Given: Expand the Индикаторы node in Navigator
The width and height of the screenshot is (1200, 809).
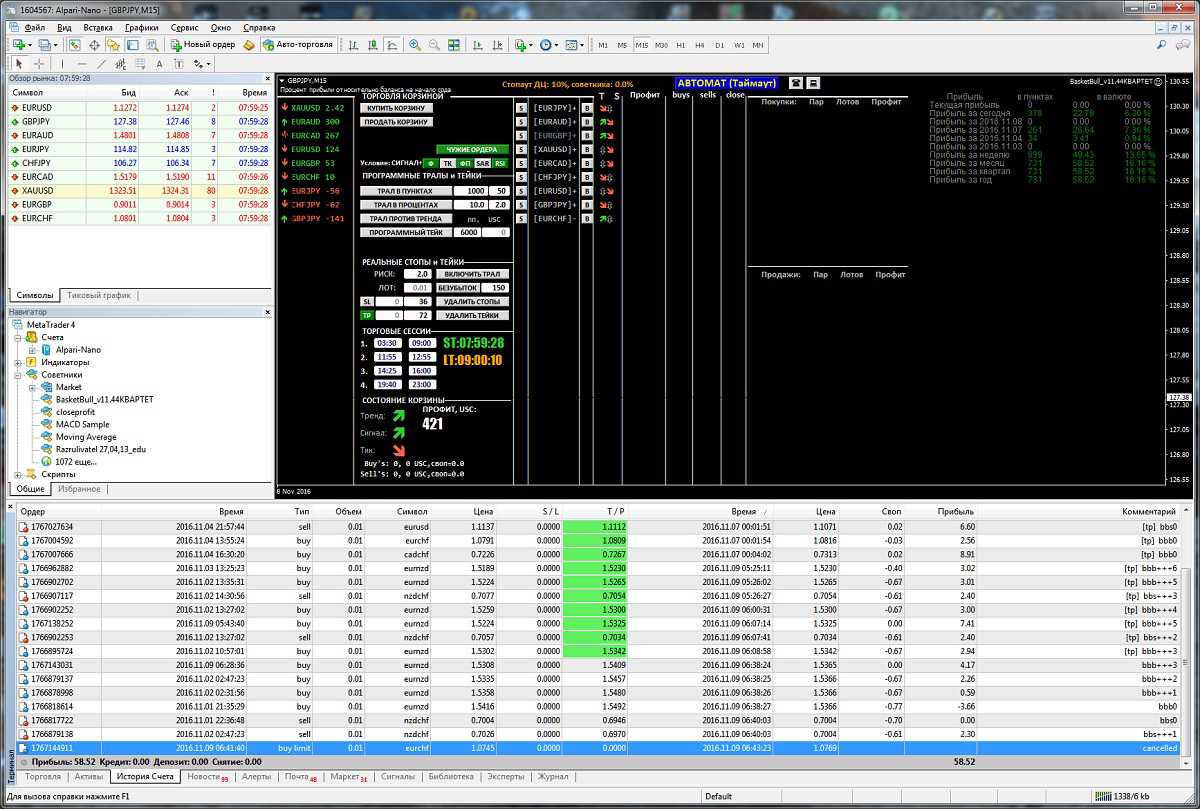Looking at the screenshot, I should (x=19, y=362).
